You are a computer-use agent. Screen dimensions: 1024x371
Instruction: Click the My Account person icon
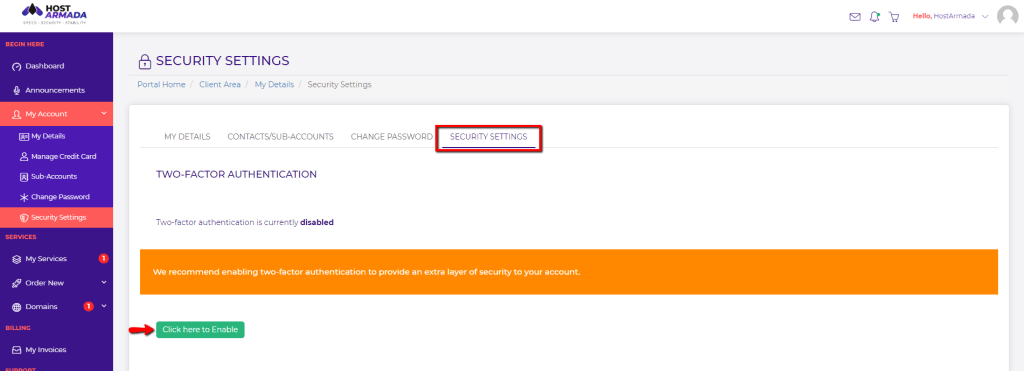17,114
